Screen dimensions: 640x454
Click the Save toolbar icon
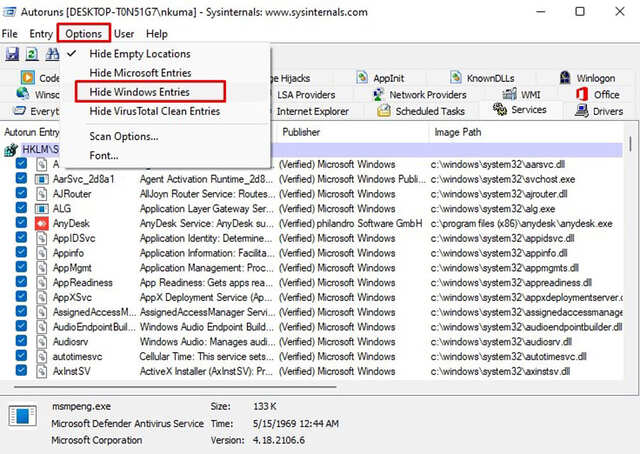pyautogui.click(x=12, y=54)
